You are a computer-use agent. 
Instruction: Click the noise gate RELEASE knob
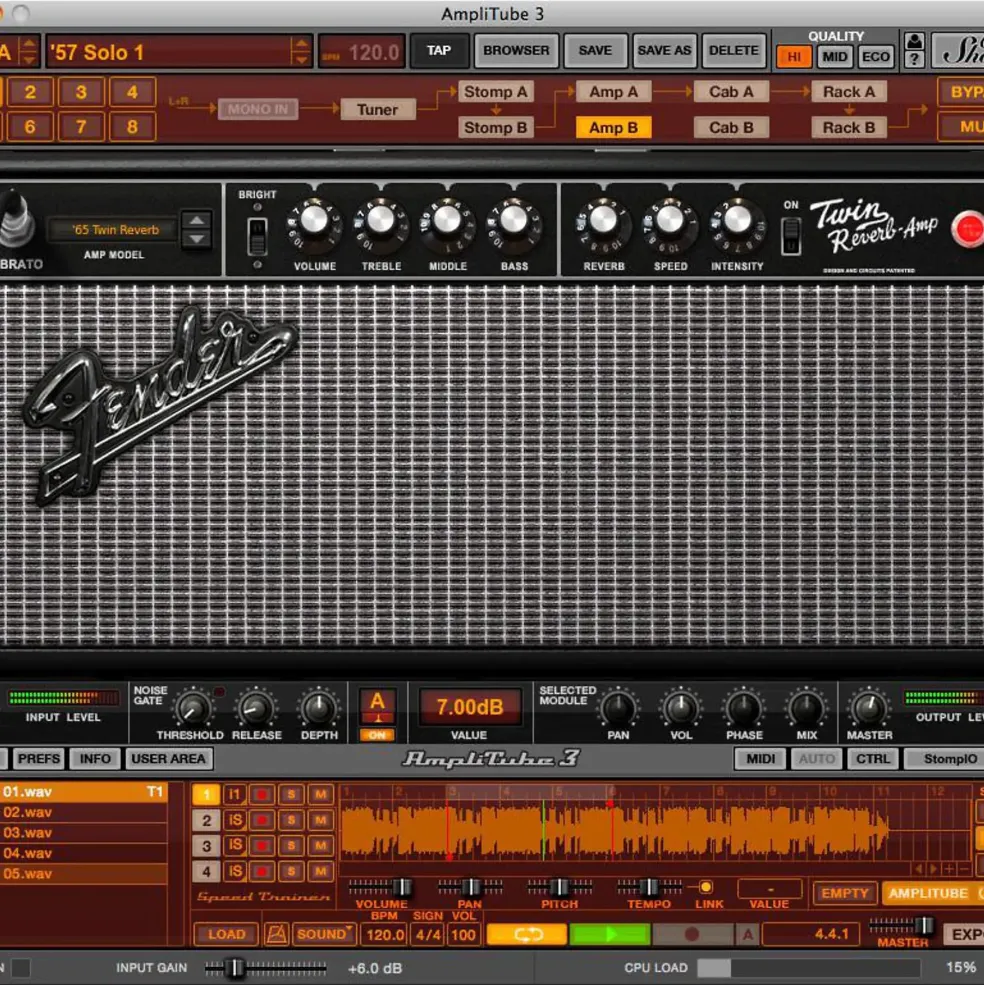[x=255, y=709]
